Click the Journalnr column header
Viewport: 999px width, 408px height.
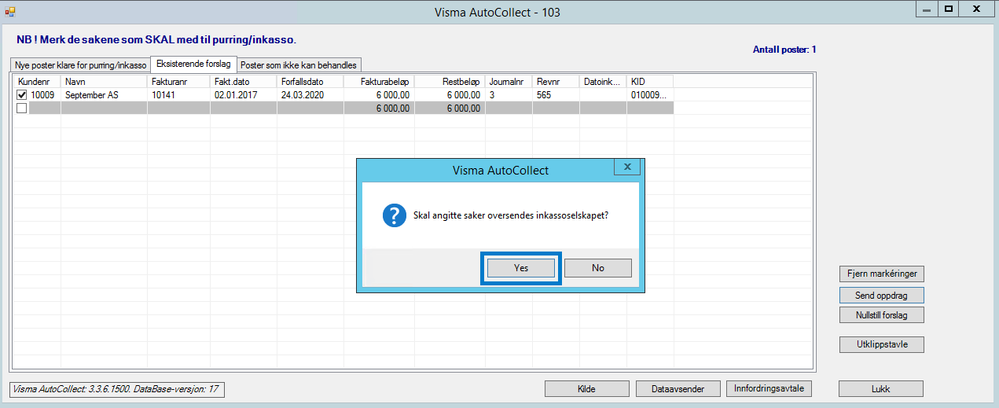509,82
